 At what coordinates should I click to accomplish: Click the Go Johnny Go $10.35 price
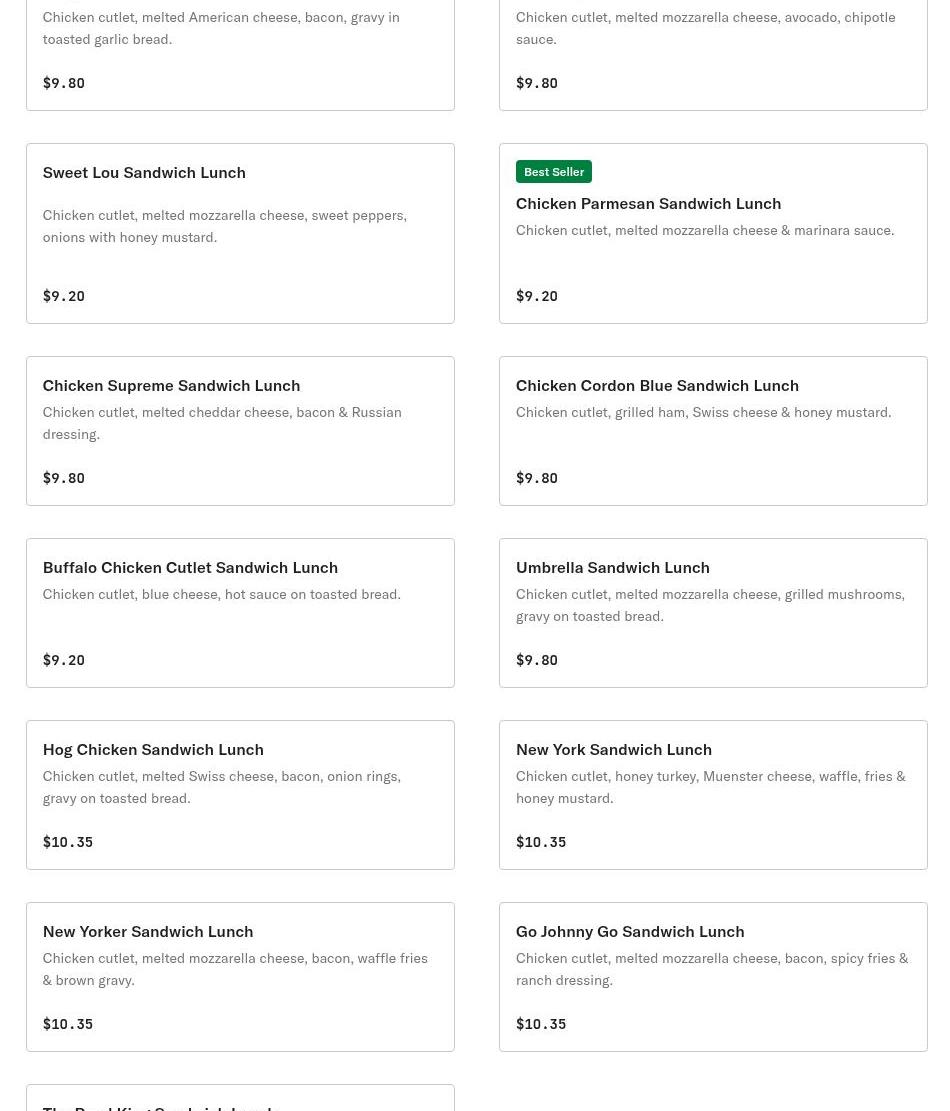pyautogui.click(x=541, y=1024)
